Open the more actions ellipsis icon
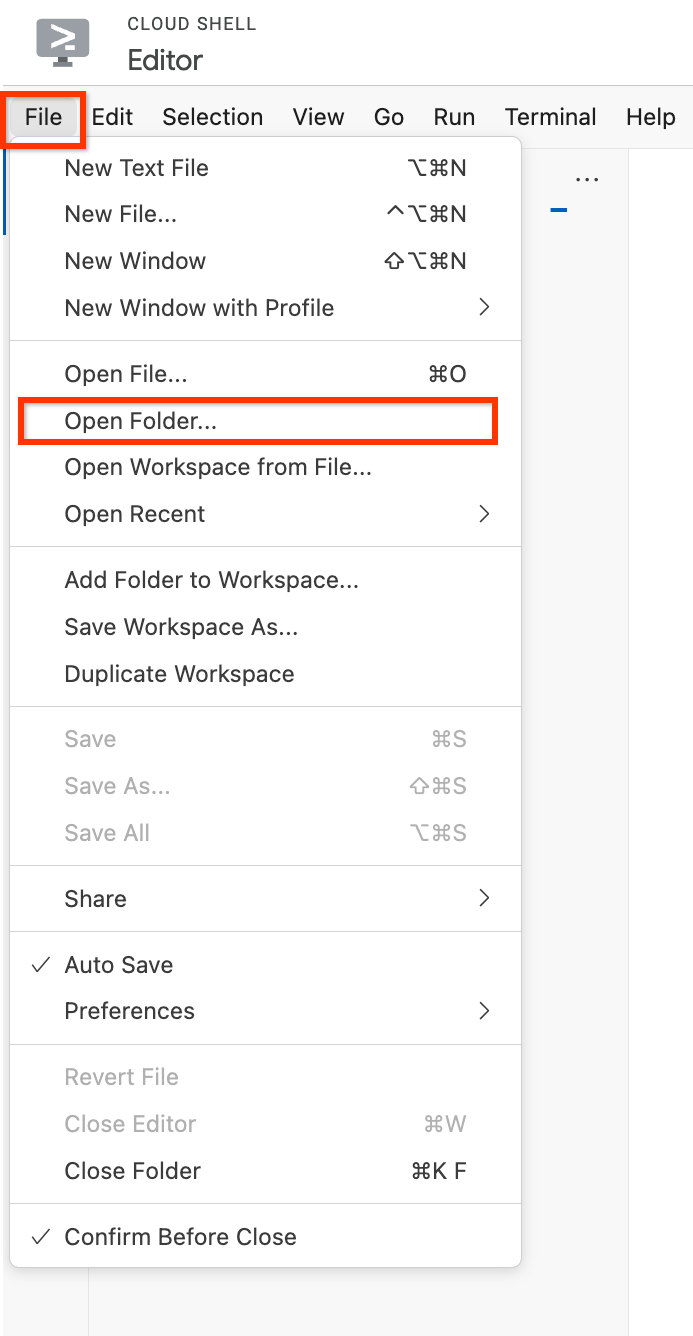 coord(587,177)
